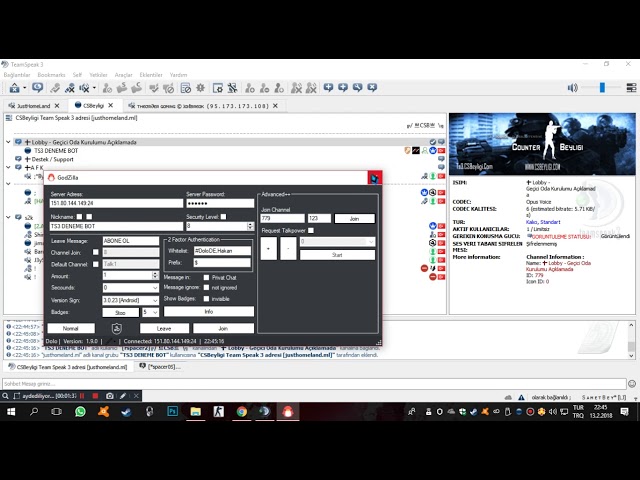The width and height of the screenshot is (640, 480).
Task: Click the bottom Join button beside Leave
Action: [223, 328]
